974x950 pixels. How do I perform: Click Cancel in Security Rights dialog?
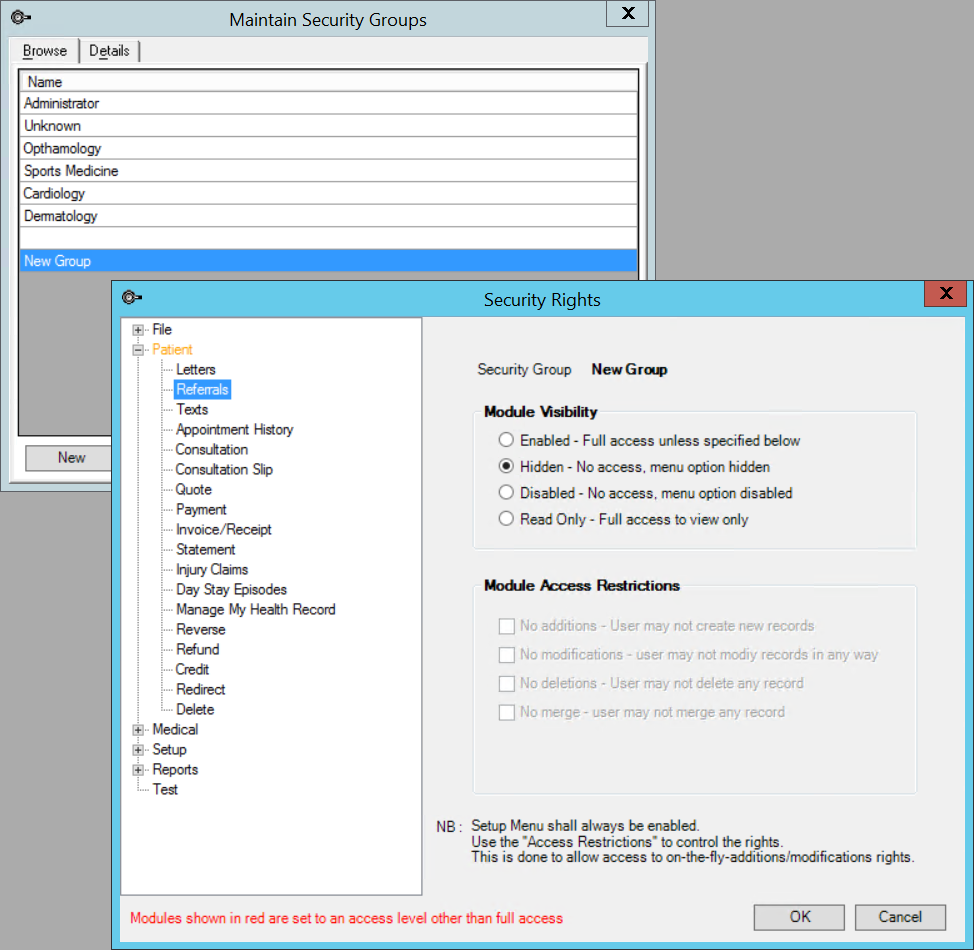click(900, 917)
